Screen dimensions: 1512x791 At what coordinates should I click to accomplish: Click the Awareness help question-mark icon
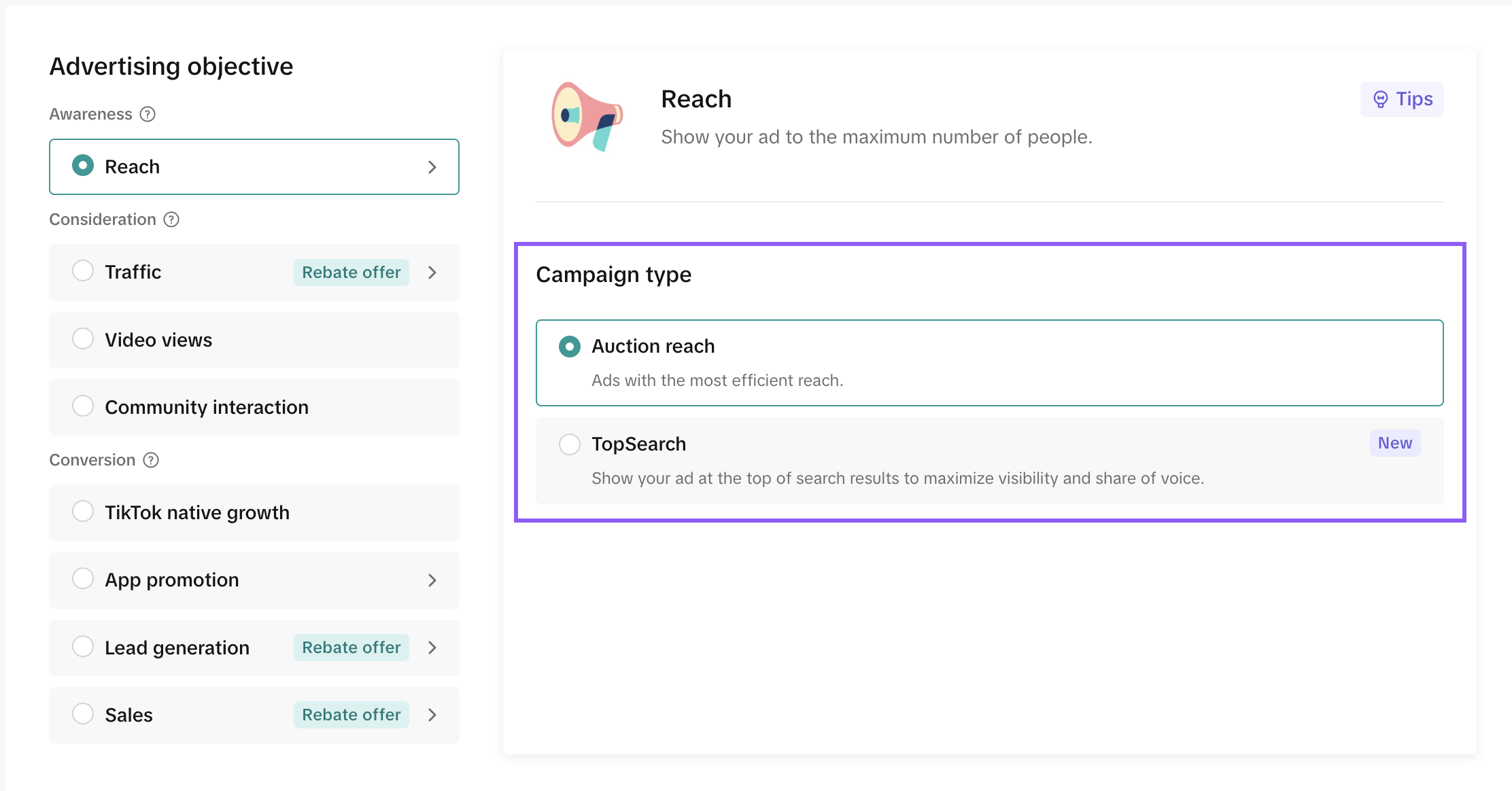[148, 114]
